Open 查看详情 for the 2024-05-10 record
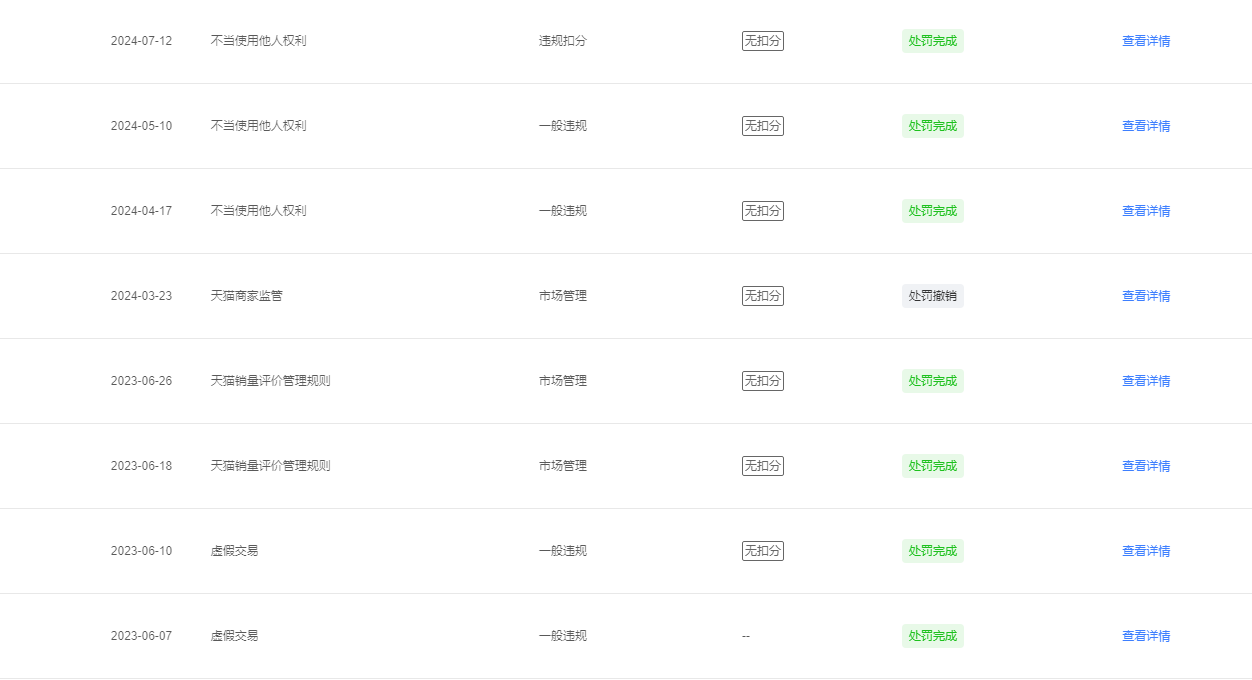Screen dimensions: 1252x680 point(1146,126)
